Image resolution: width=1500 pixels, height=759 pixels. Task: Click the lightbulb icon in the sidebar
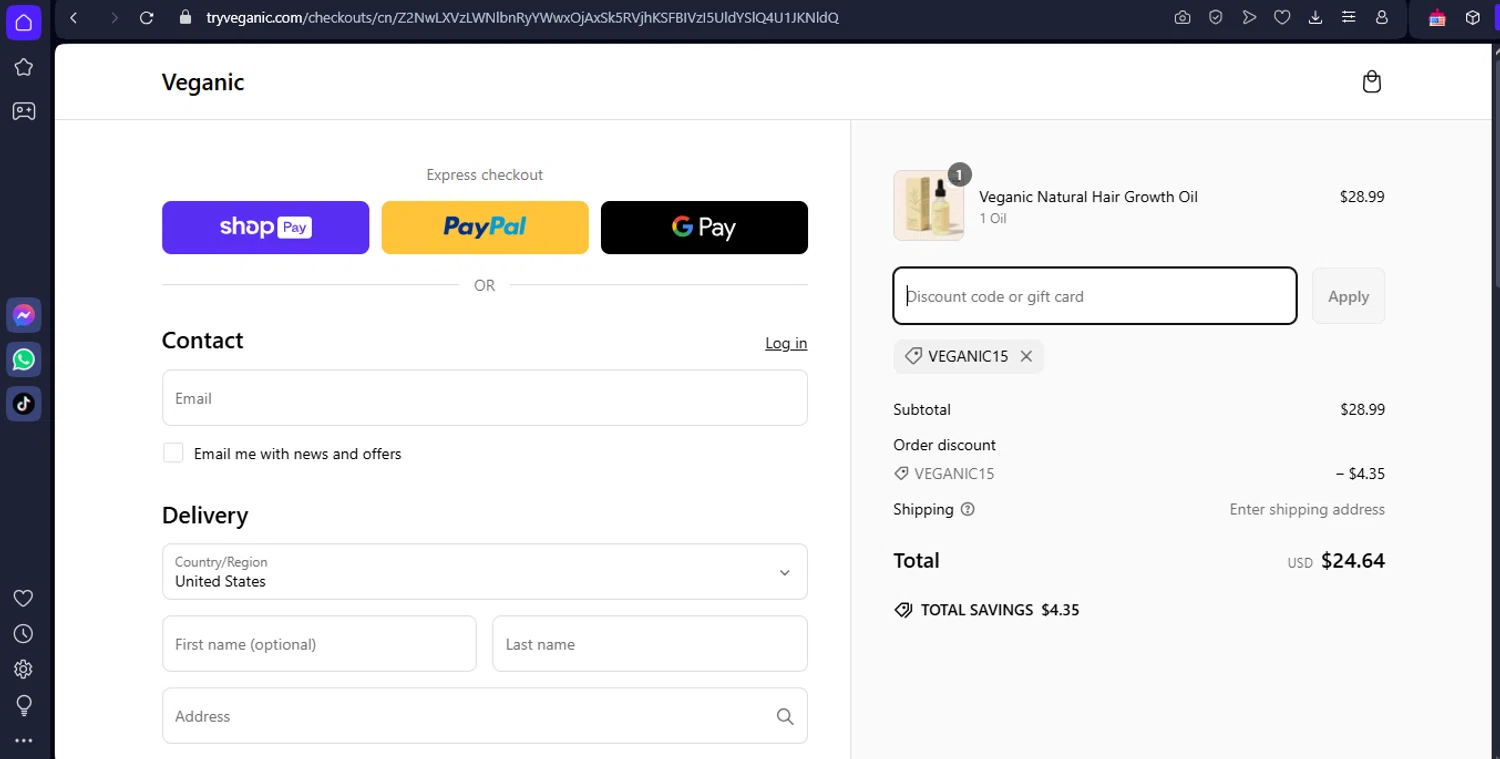click(x=23, y=705)
